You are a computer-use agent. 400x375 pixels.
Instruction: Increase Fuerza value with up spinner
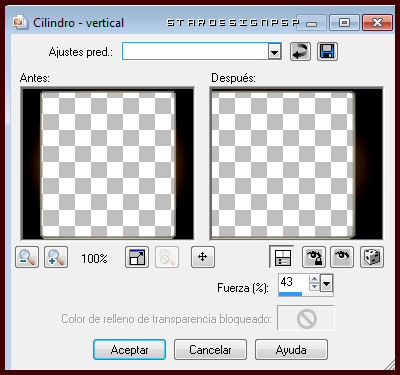click(314, 279)
